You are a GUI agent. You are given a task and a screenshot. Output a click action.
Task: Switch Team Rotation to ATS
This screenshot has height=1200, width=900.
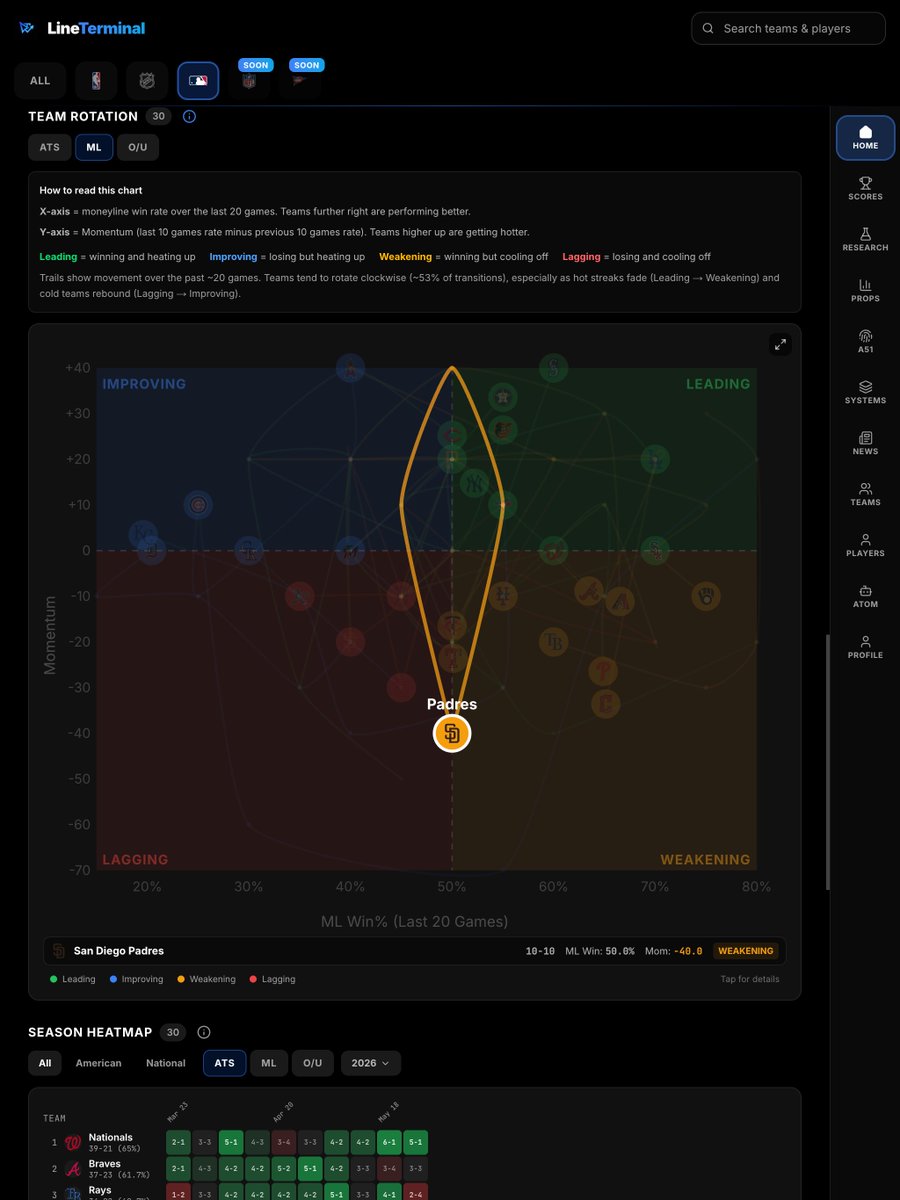tap(50, 147)
